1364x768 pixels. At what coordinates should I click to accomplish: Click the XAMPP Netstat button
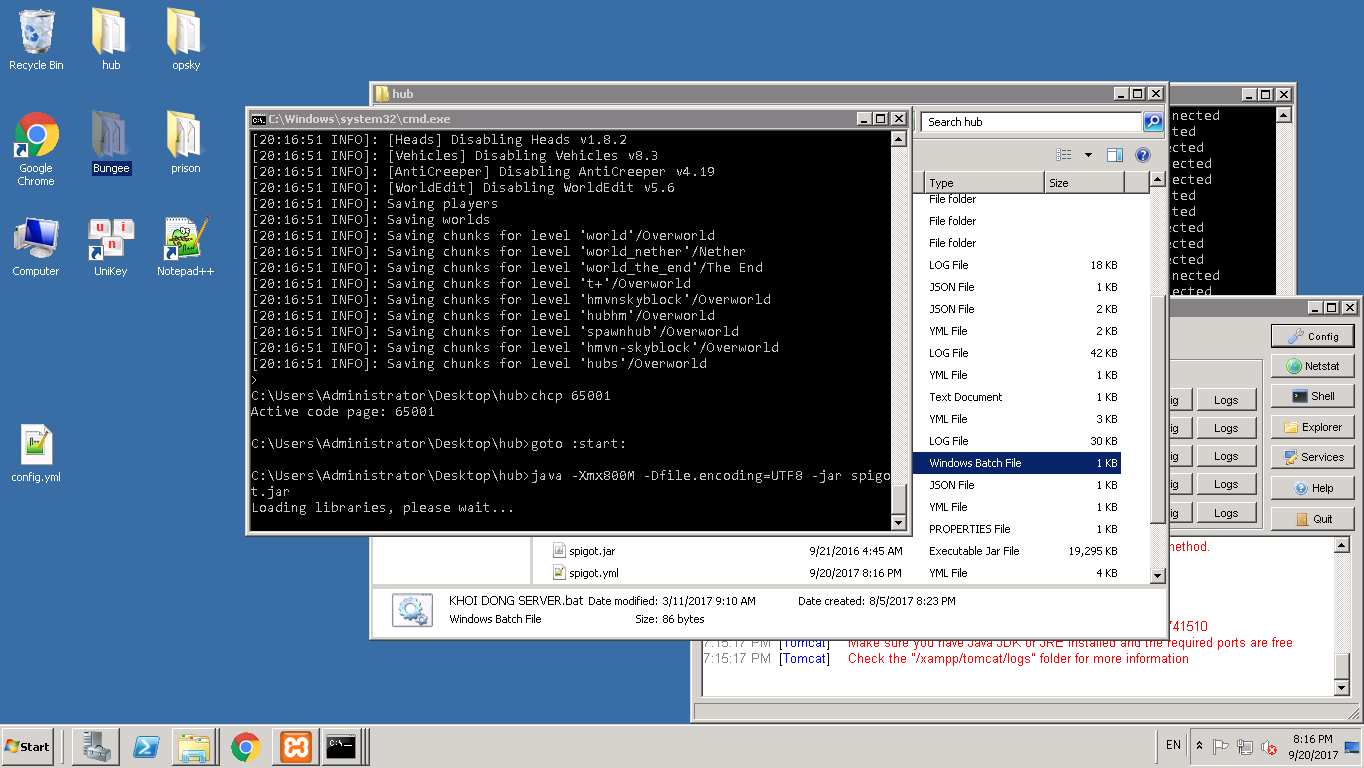click(1312, 366)
